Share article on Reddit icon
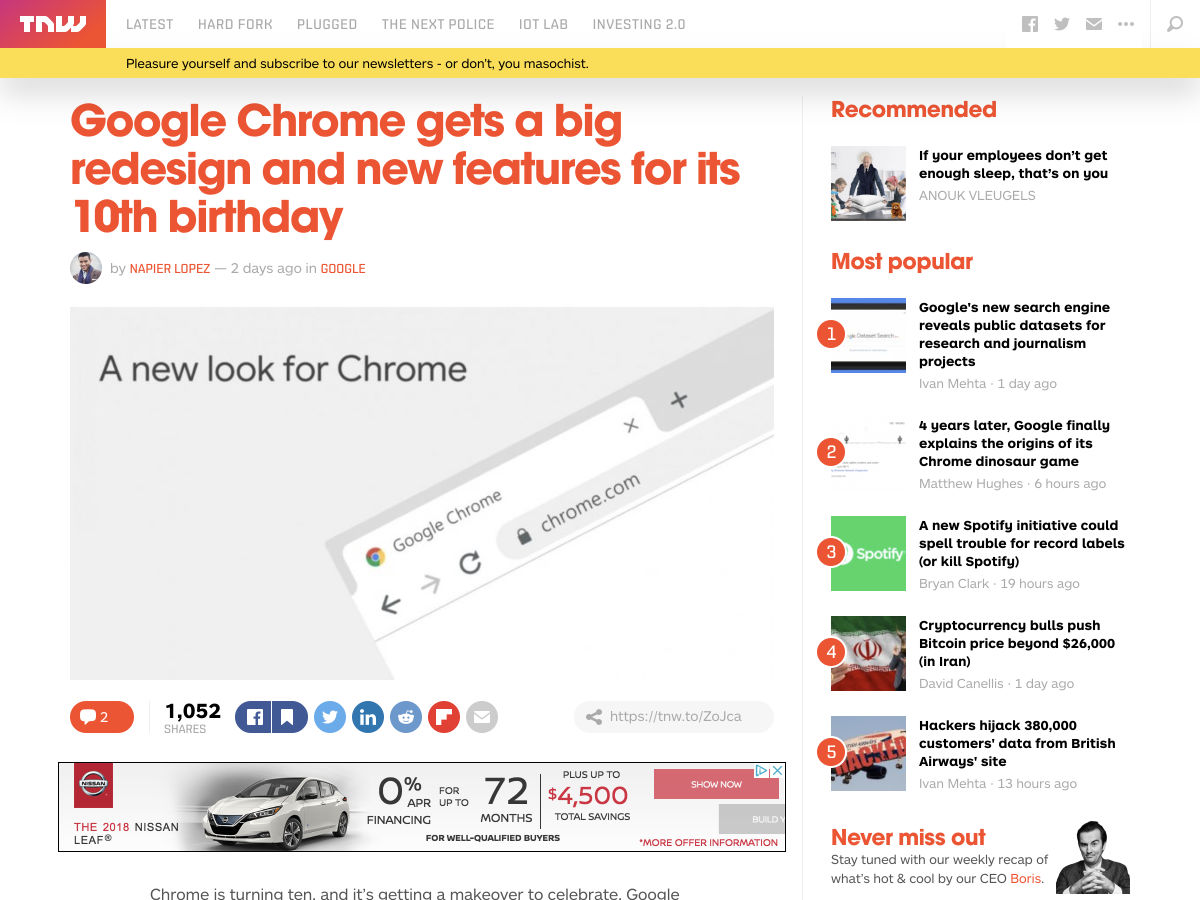 click(406, 717)
